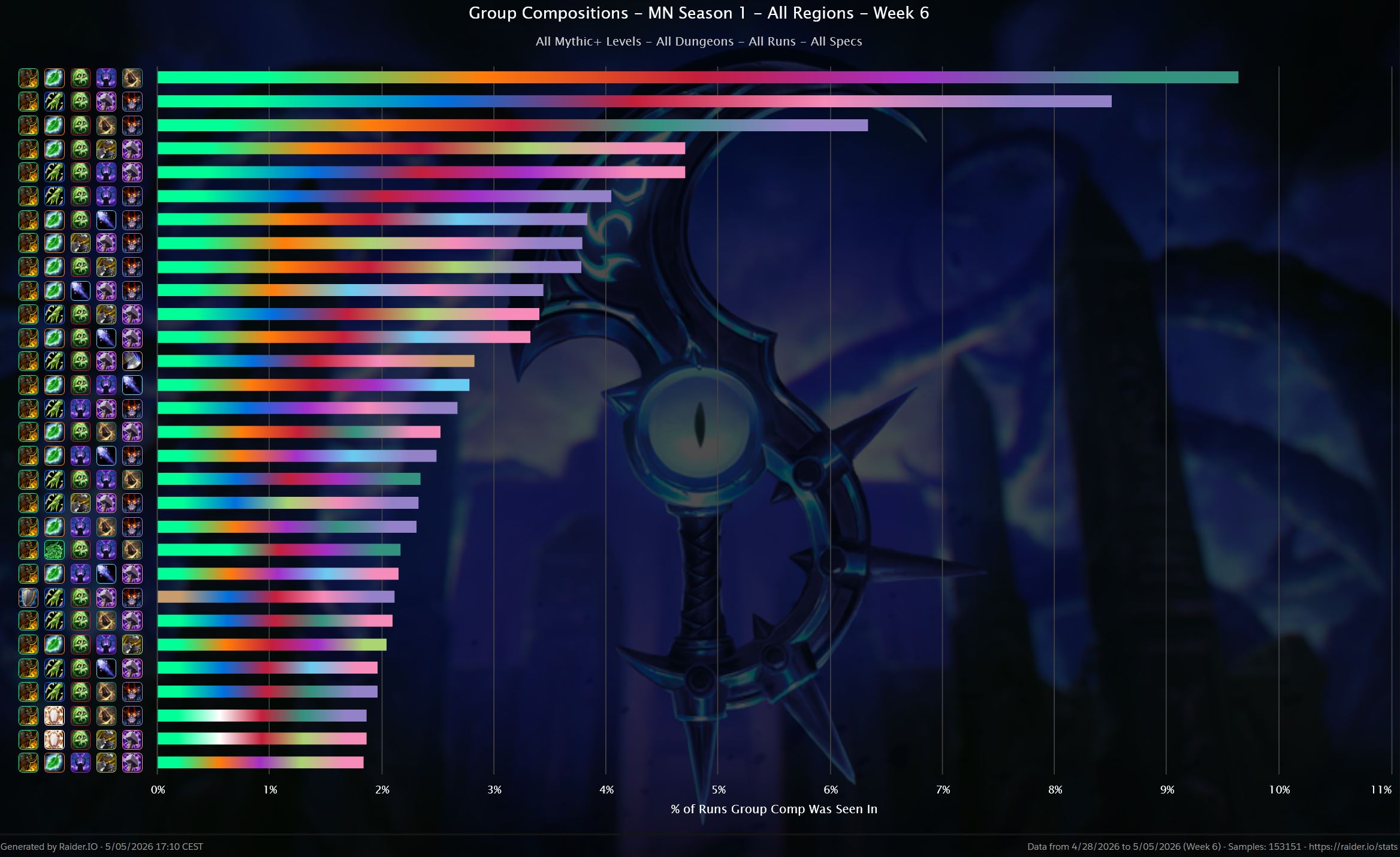Click the green leaf icon in the bottom row
This screenshot has height=857, width=1400.
[54, 762]
